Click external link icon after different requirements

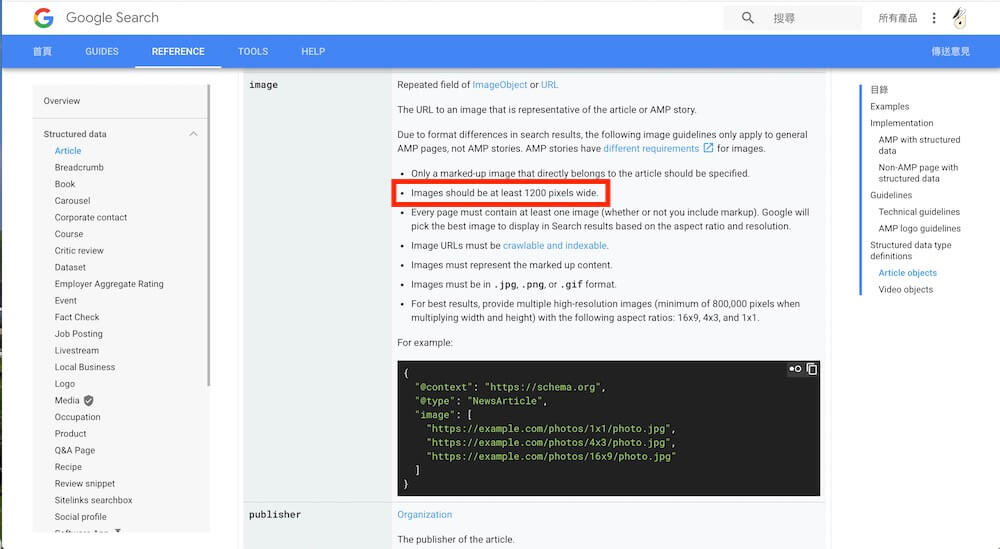[x=709, y=149]
